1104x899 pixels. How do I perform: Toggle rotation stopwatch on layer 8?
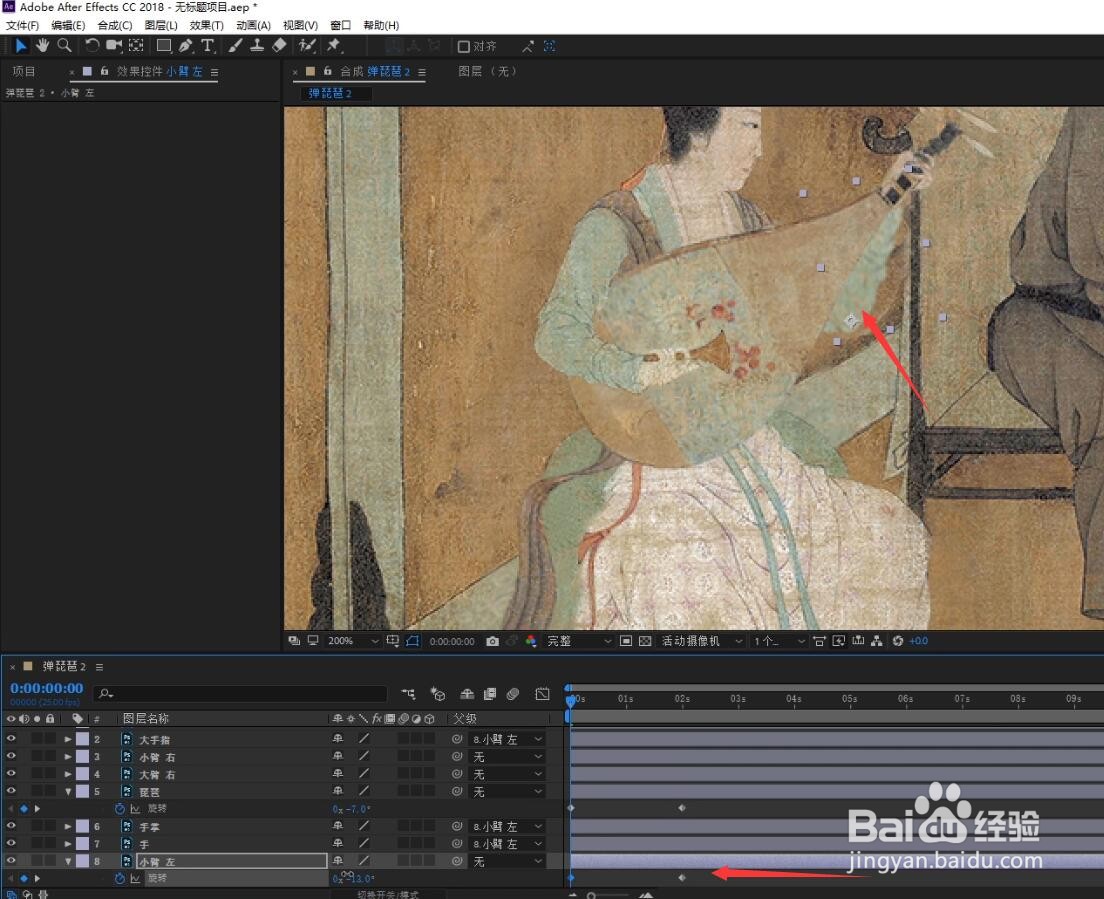point(120,879)
